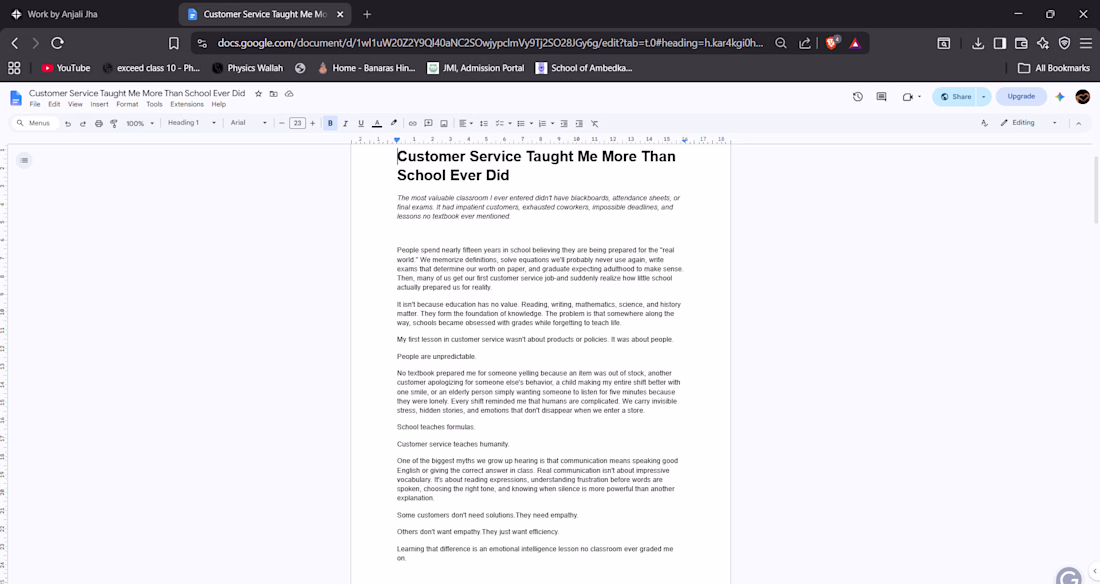Open the Brave Rewards triangle icon
The image size is (1100, 584).
854,44
